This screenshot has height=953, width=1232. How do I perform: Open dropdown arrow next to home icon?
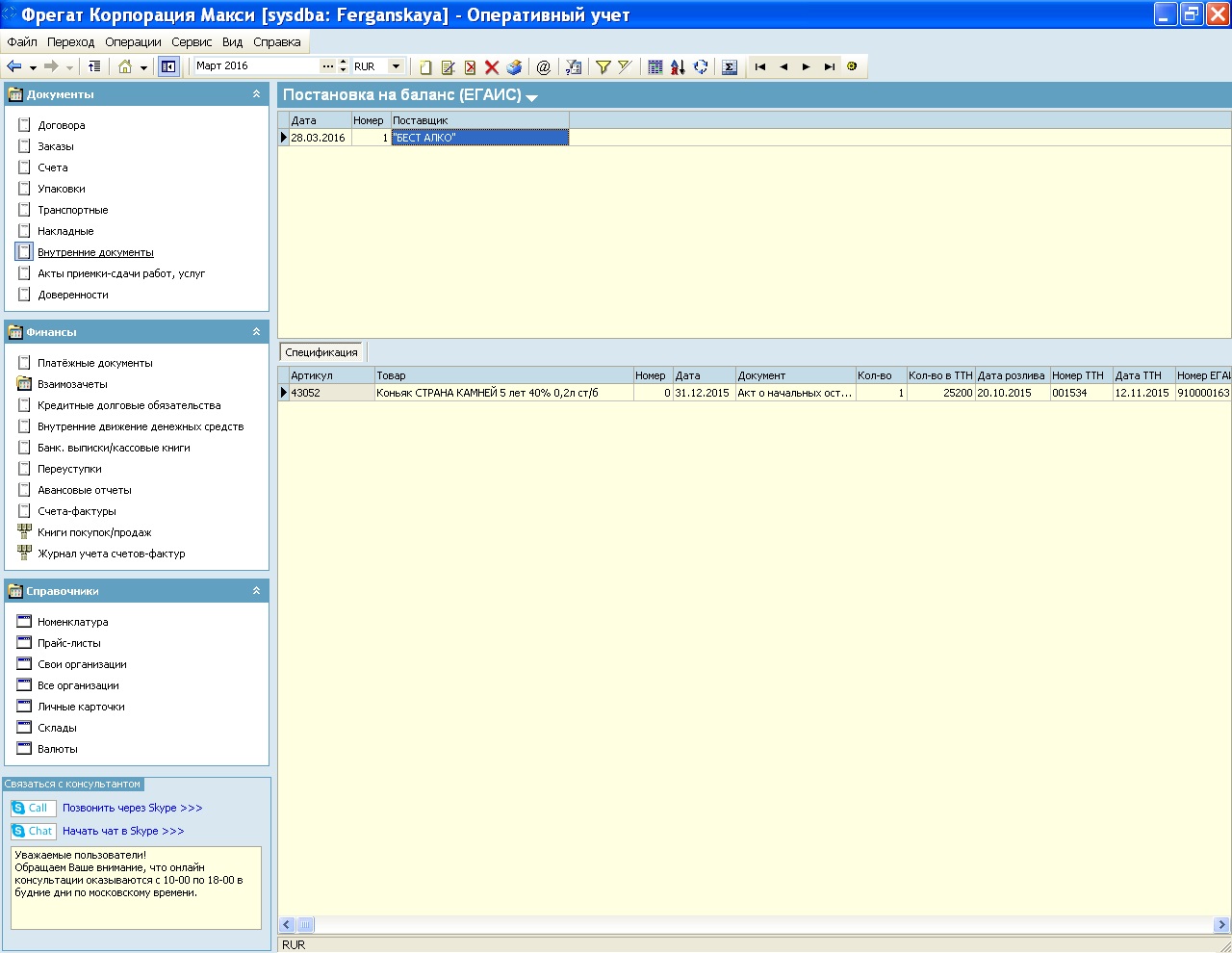pos(143,67)
